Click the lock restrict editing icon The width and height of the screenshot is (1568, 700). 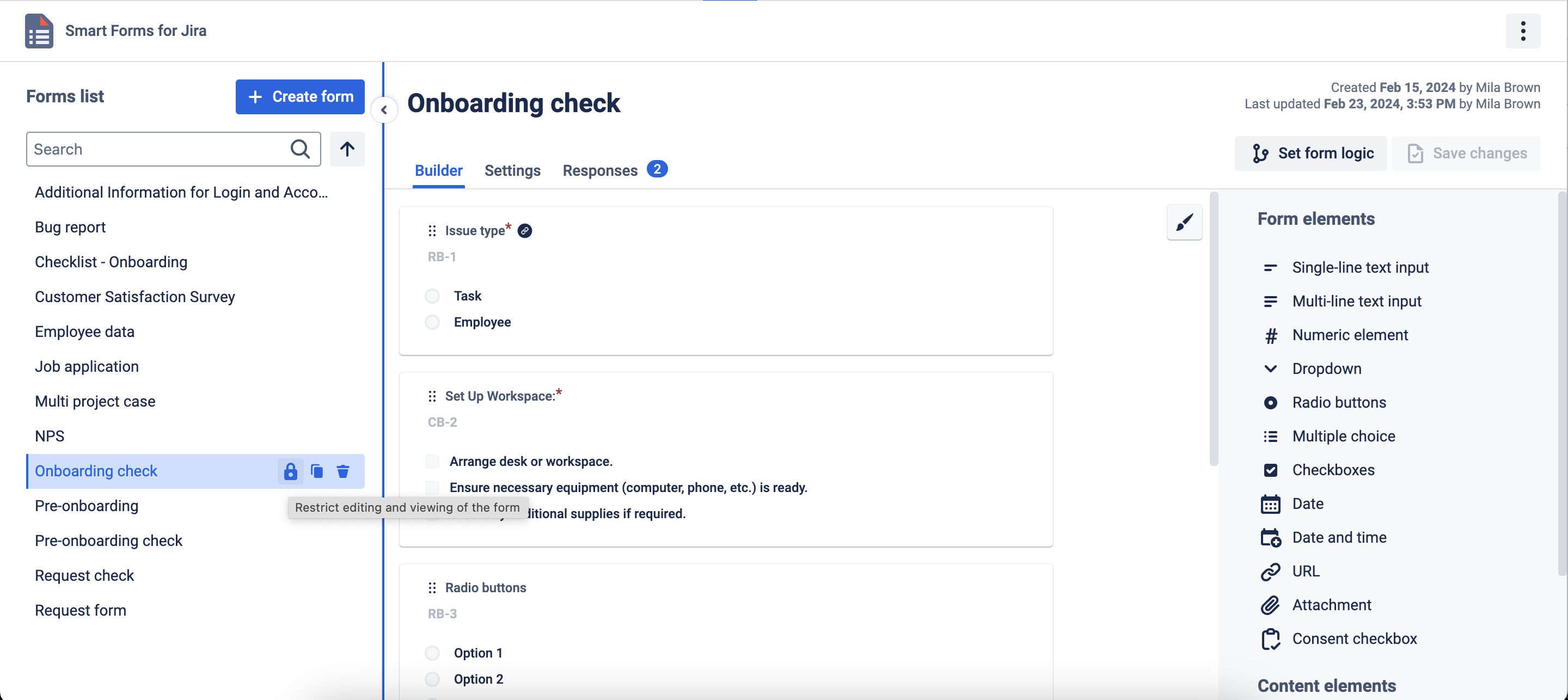point(290,470)
